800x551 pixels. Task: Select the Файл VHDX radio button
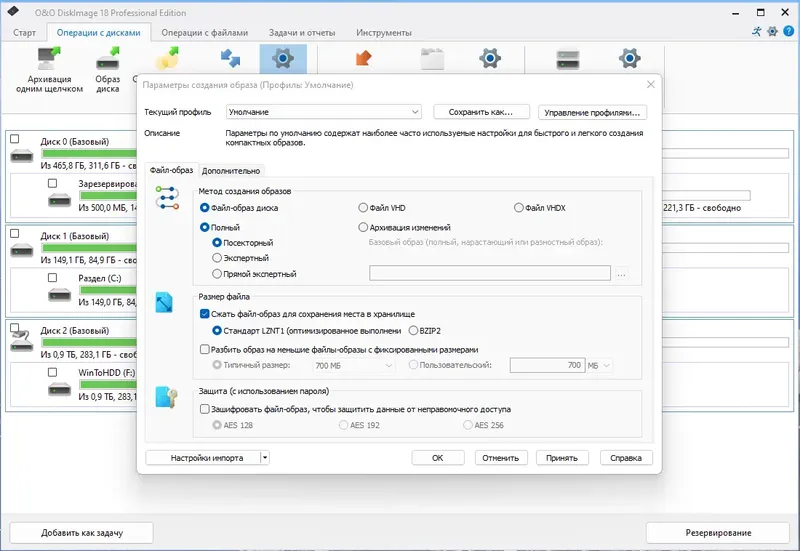pos(518,208)
